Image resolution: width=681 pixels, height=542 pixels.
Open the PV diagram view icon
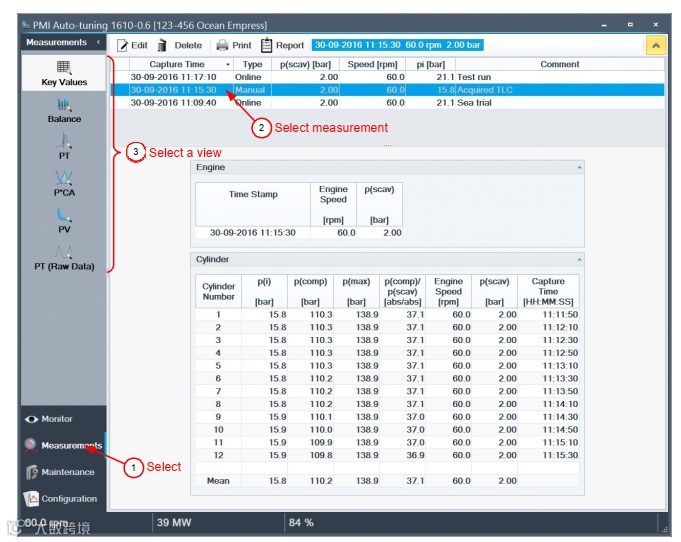(64, 215)
